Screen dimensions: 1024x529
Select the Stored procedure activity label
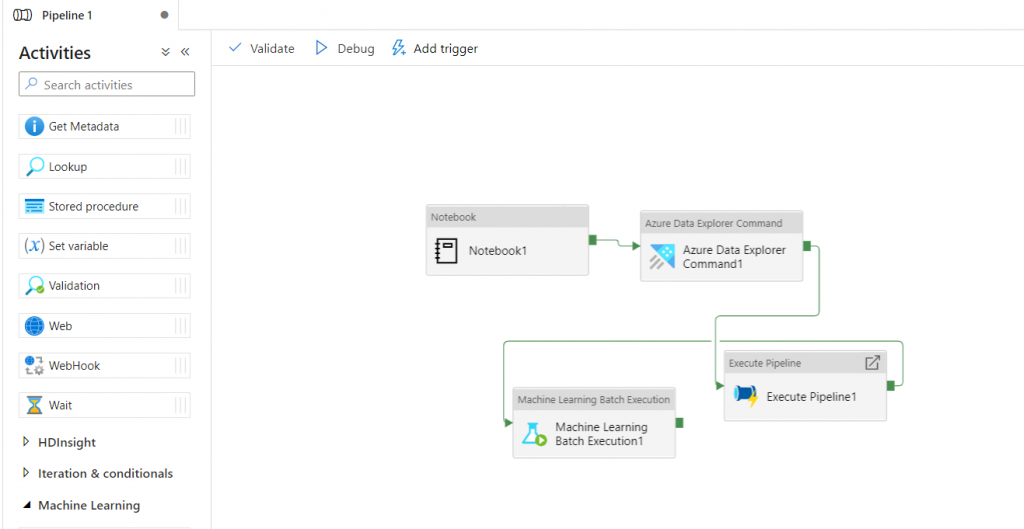pyautogui.click(x=93, y=206)
